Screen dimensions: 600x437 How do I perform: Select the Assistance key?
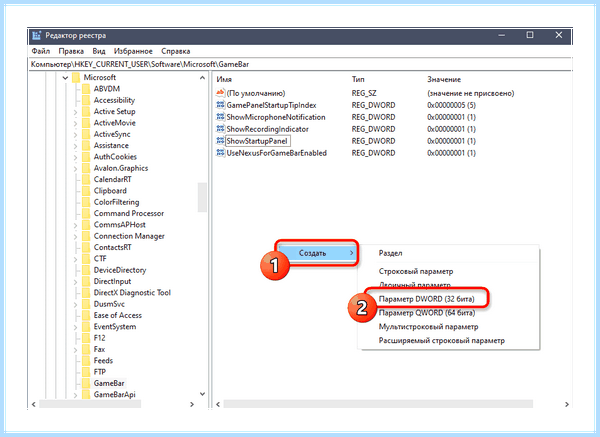(111, 146)
